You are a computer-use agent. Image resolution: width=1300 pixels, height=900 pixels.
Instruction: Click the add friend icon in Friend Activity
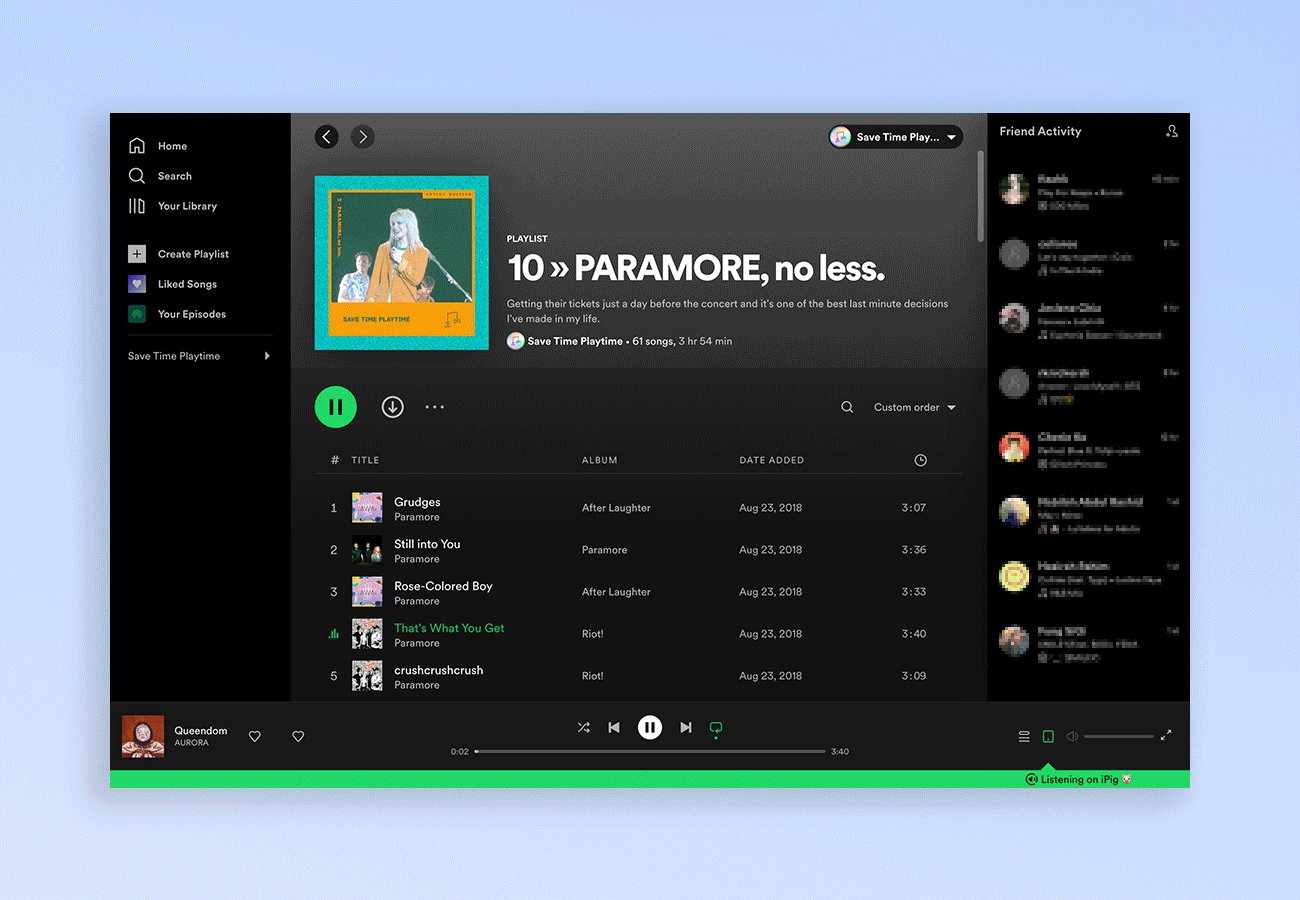pos(1172,131)
